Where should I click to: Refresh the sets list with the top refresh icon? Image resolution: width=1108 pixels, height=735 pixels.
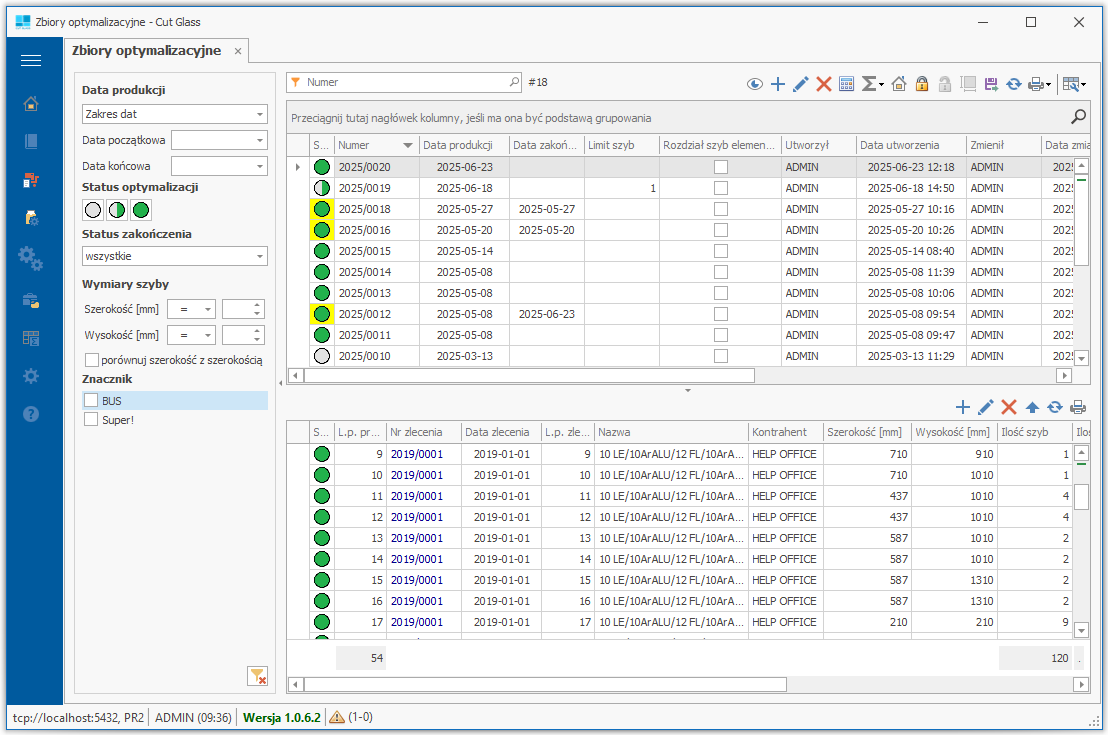1014,84
